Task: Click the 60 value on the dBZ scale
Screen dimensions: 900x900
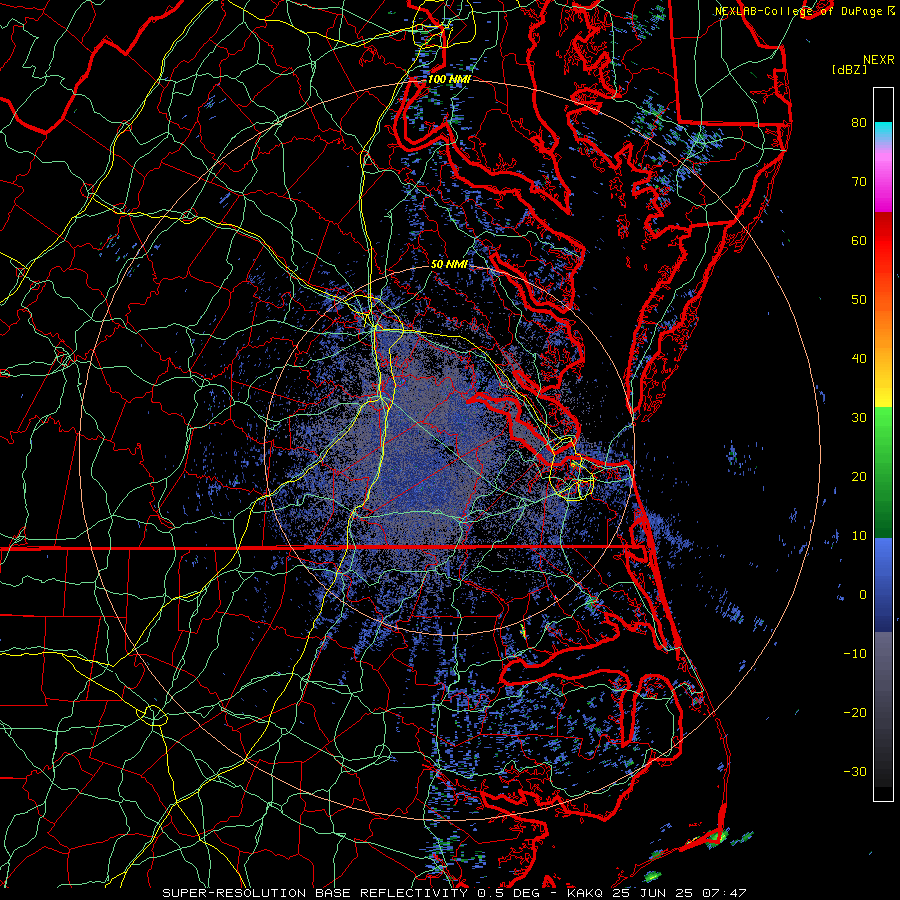Action: click(859, 240)
